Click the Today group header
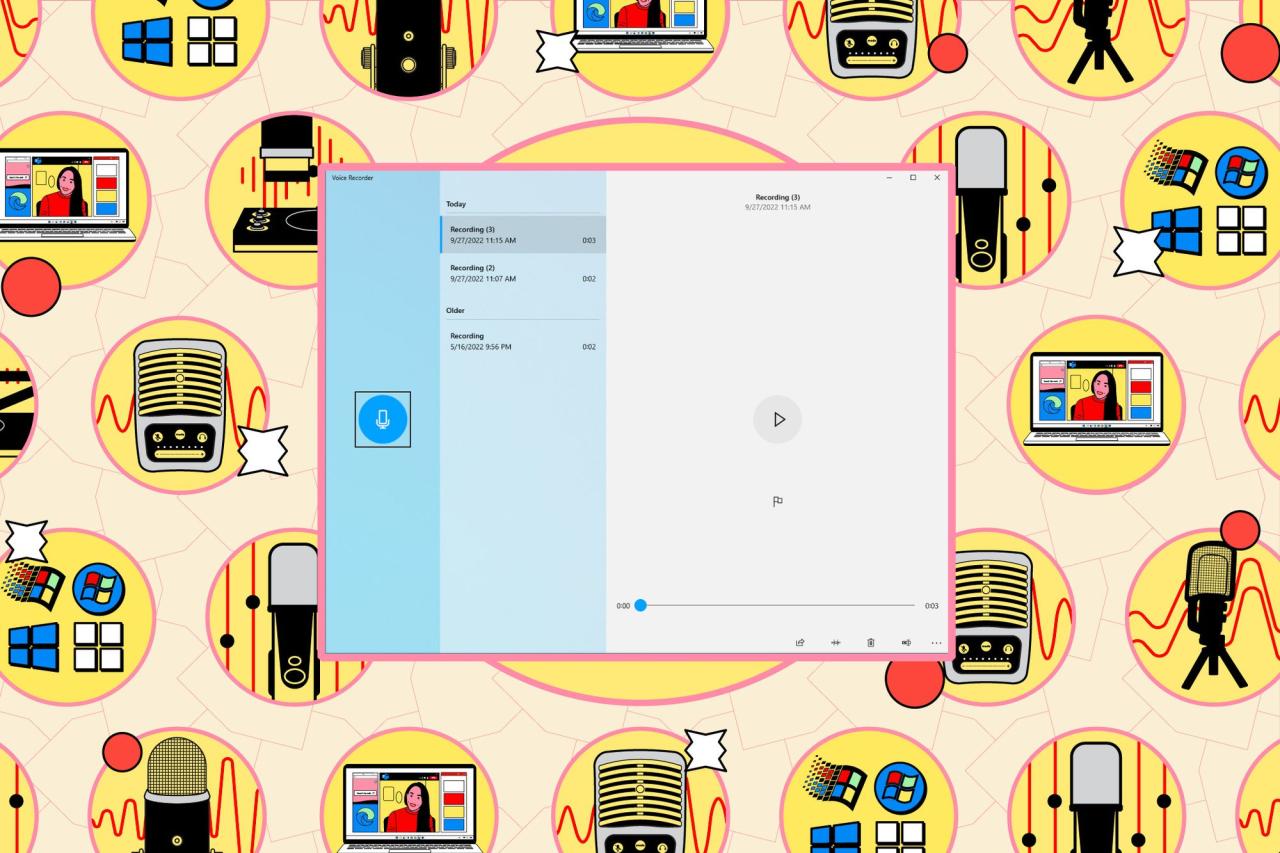The height and width of the screenshot is (853, 1280). pyautogui.click(x=456, y=204)
